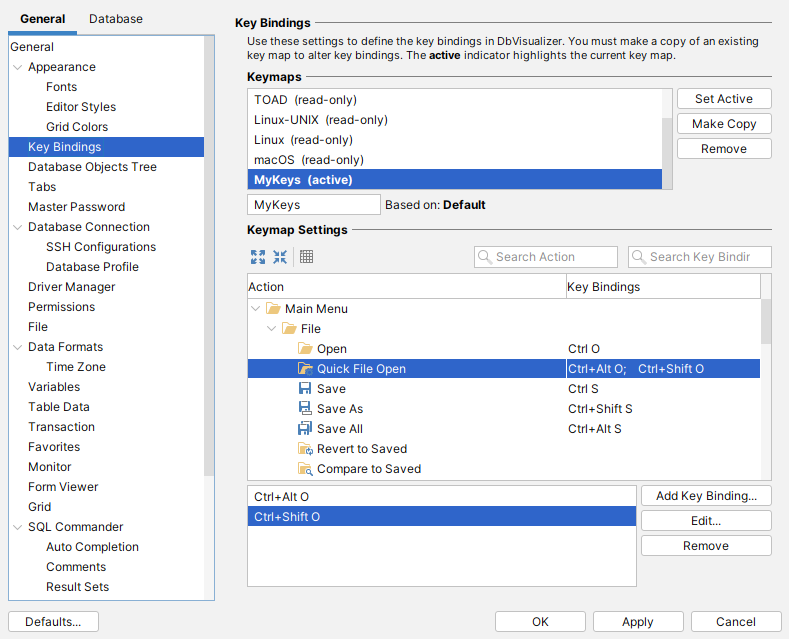
Task: Switch to the Database tab
Action: pyautogui.click(x=115, y=18)
